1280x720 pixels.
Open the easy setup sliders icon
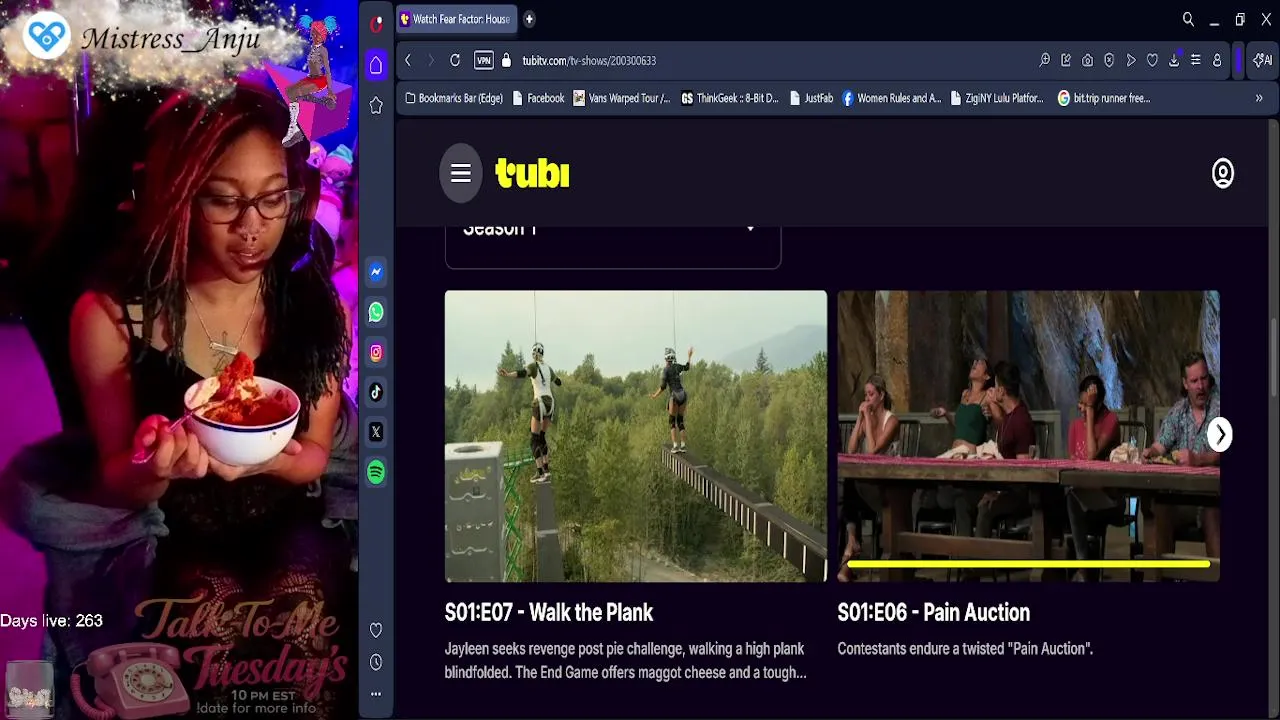pos(1195,60)
